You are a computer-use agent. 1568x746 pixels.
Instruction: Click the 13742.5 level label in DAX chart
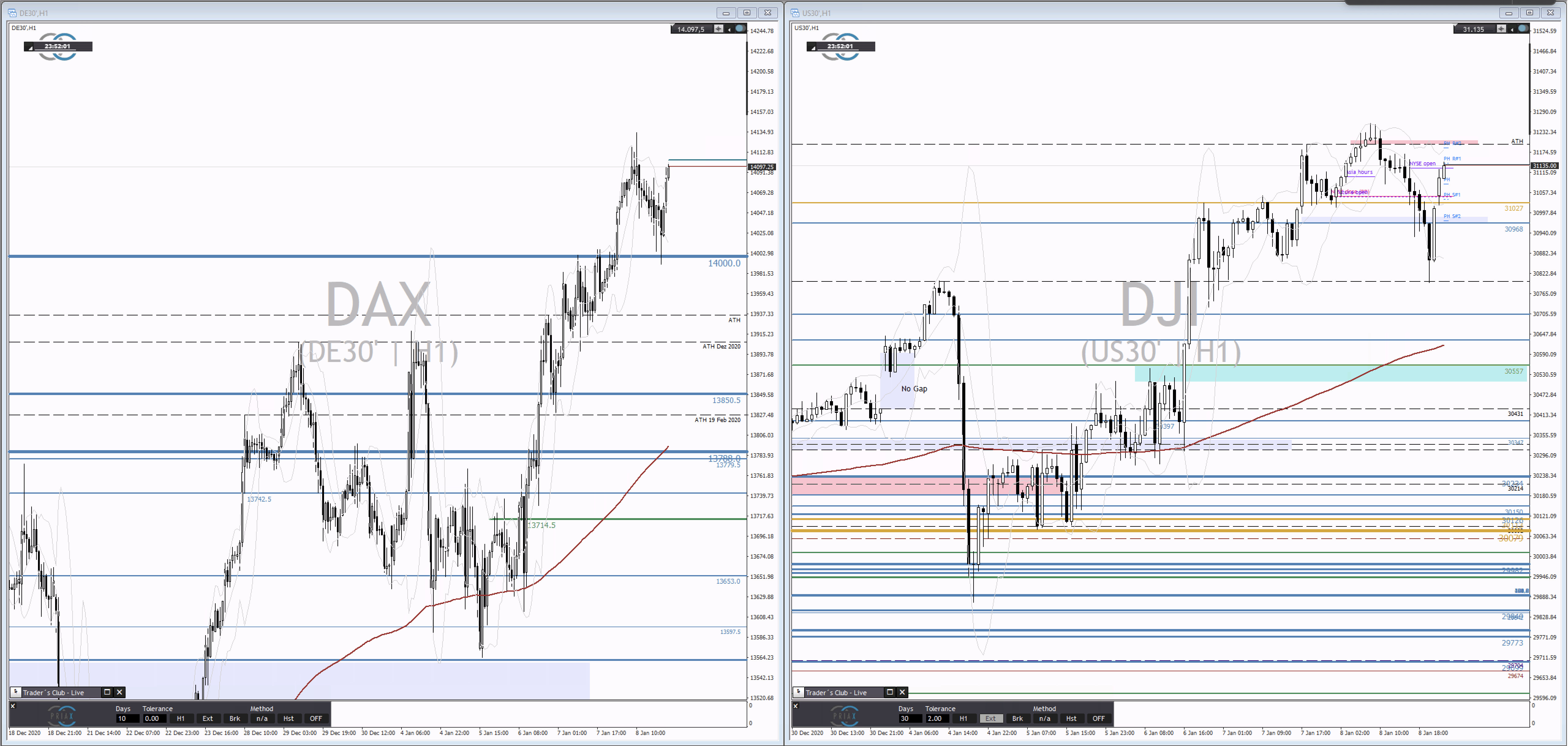259,499
